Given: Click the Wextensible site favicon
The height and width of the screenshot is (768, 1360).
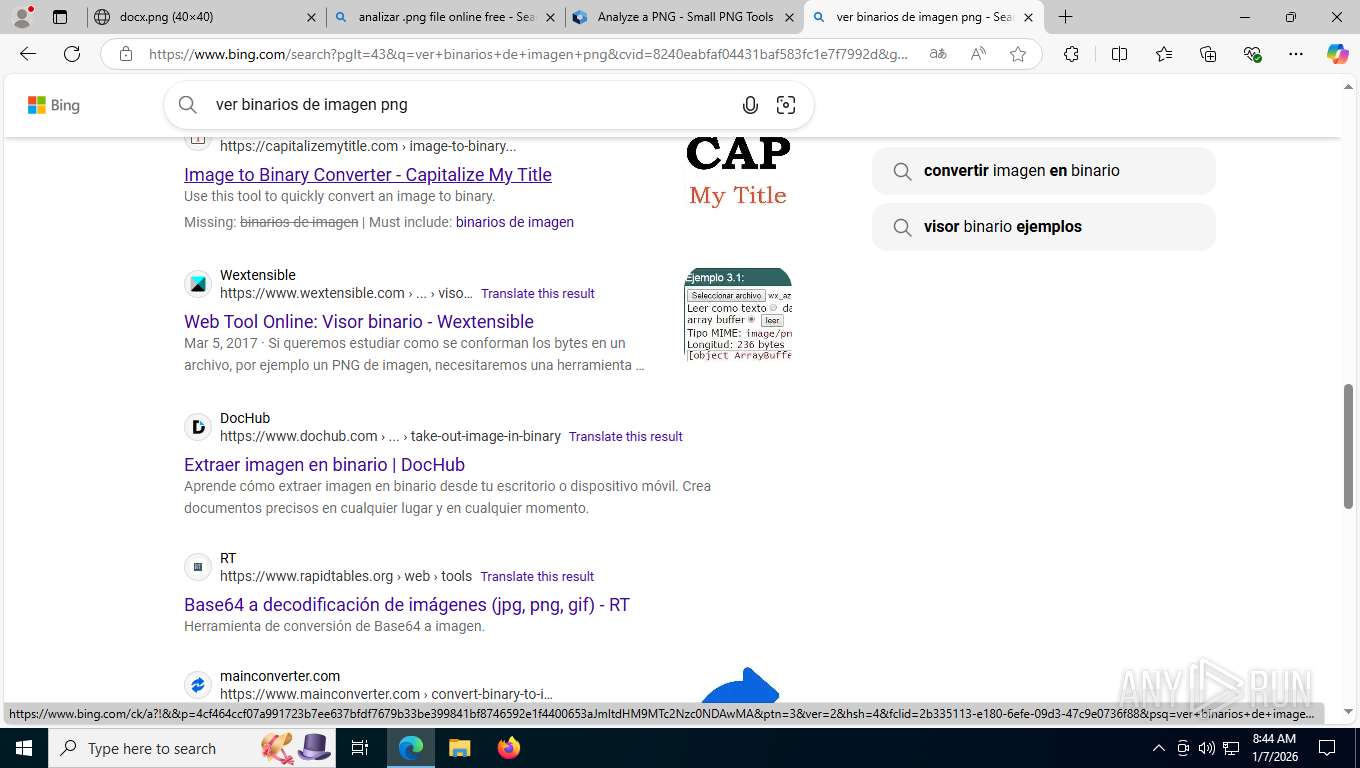Looking at the screenshot, I should (x=198, y=284).
